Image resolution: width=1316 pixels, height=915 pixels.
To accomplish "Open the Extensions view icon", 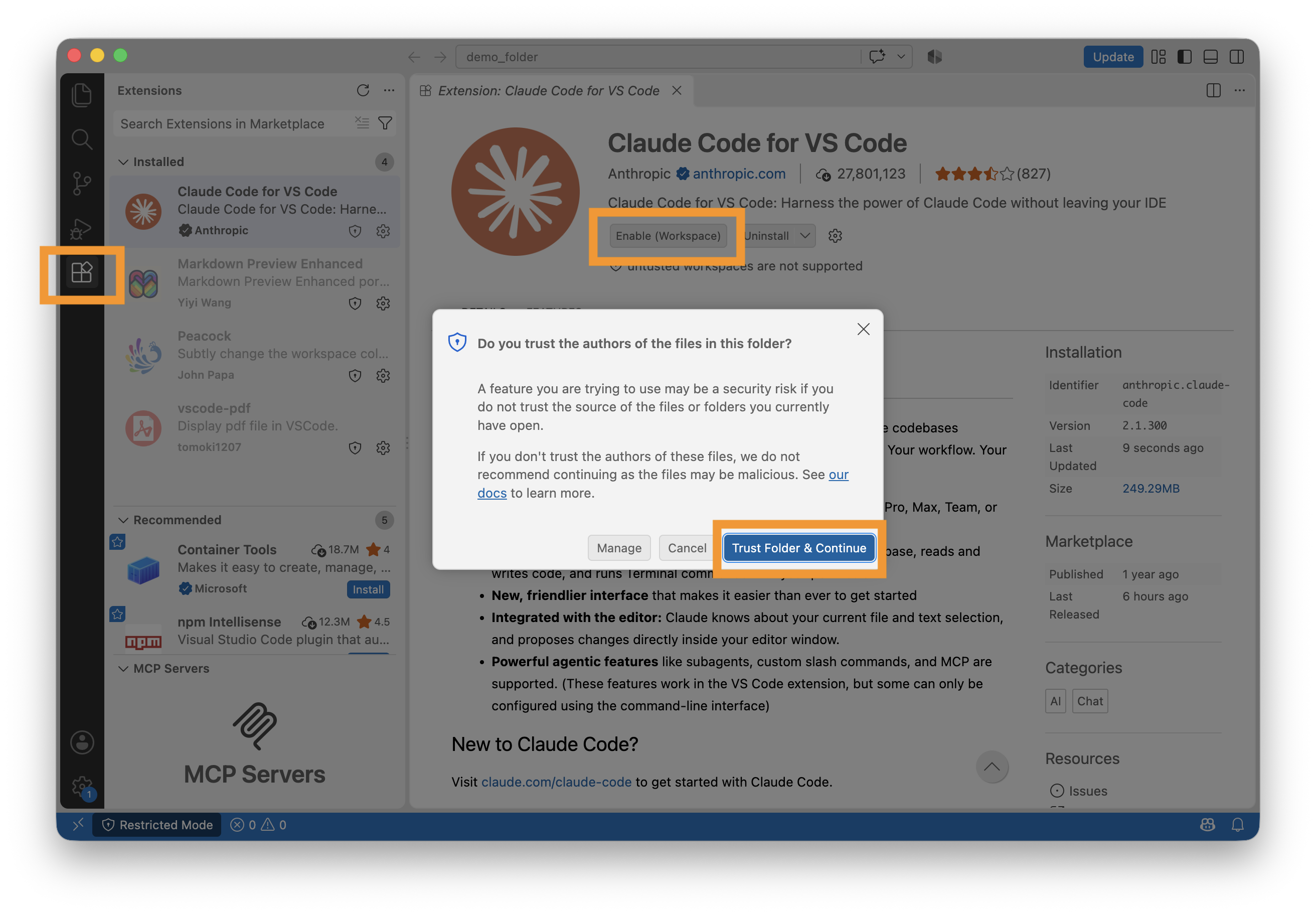I will [x=81, y=272].
